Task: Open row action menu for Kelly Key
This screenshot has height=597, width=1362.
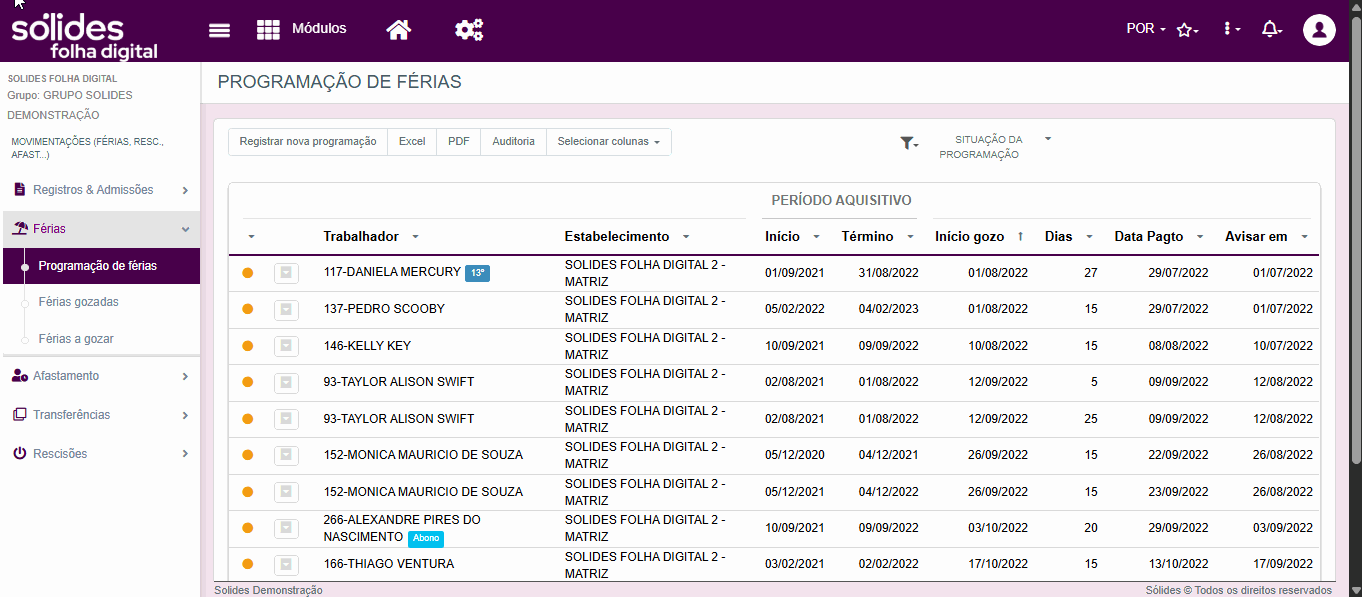Action: point(286,346)
